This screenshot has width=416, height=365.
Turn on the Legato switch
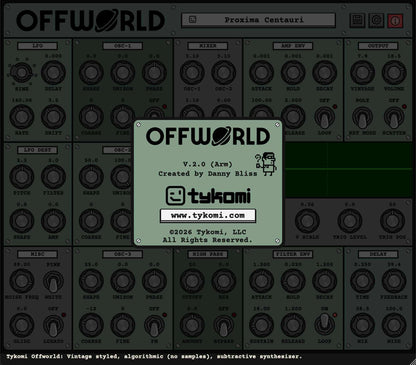[x=53, y=325]
